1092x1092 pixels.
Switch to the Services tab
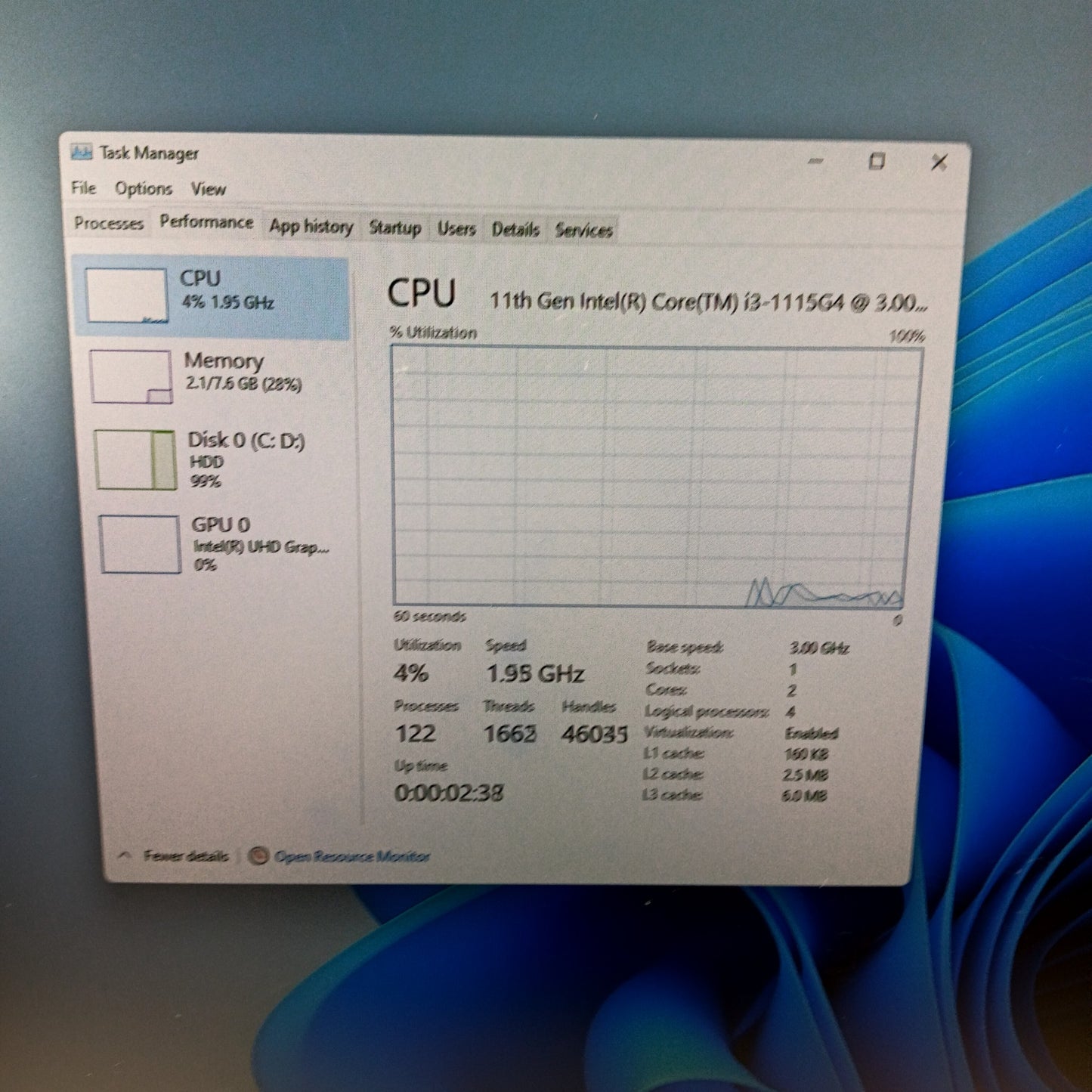(583, 230)
